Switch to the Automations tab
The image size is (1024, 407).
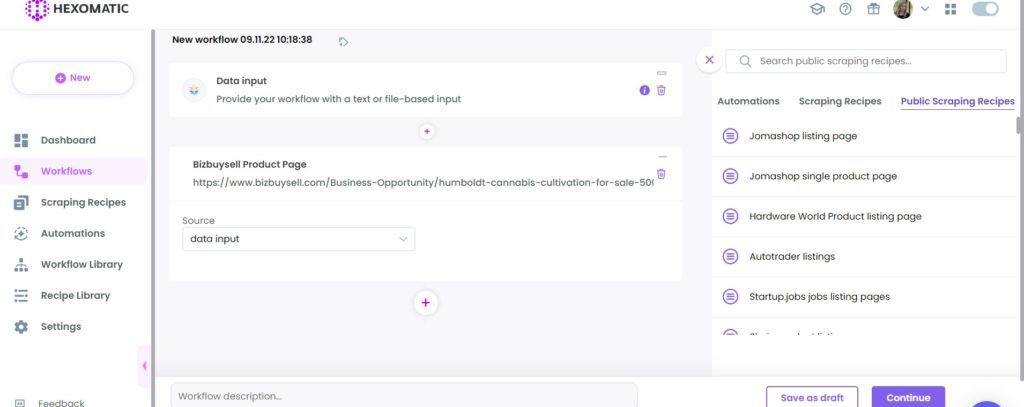coord(748,101)
